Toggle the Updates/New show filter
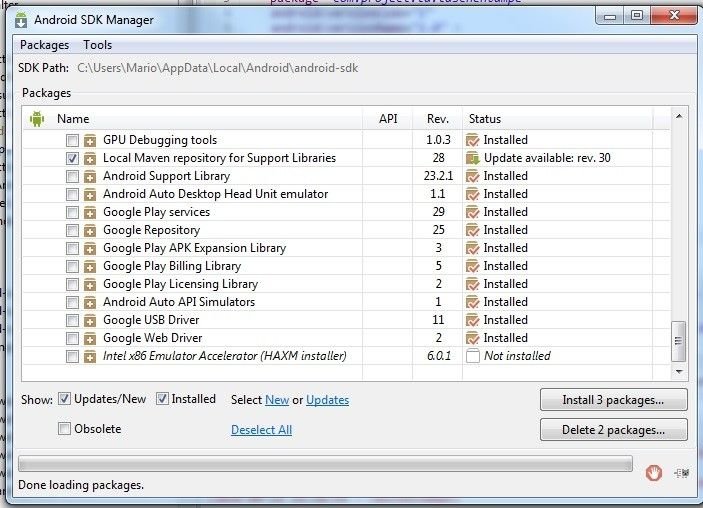This screenshot has width=703, height=508. (x=65, y=399)
